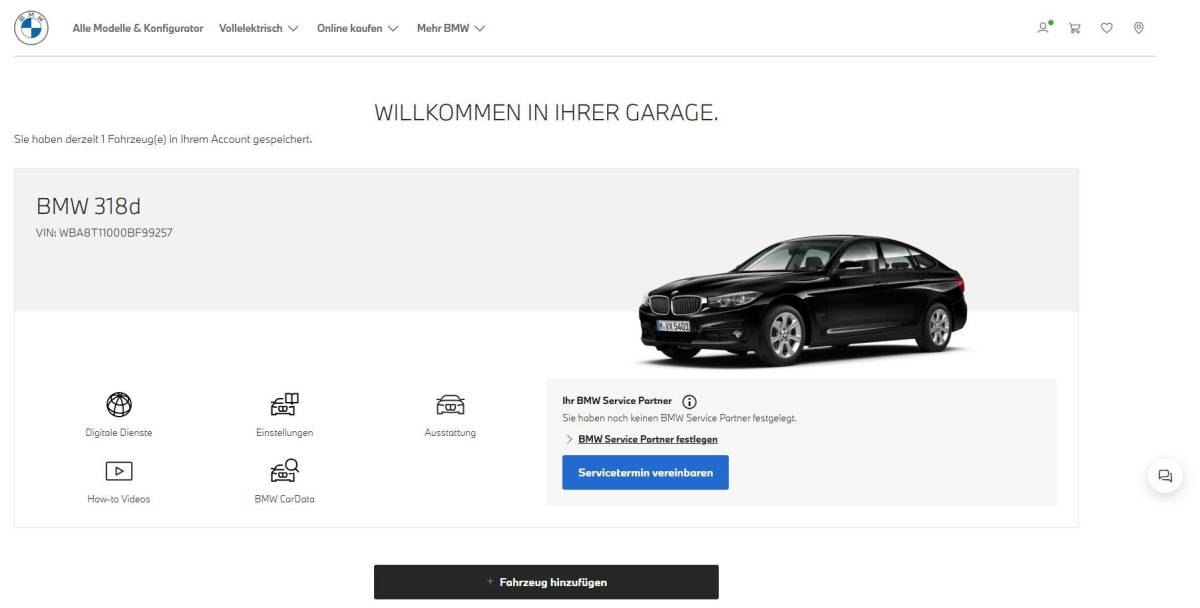Open the How-to Videos play icon
Viewport: 1200px width, 608px height.
pos(118,470)
